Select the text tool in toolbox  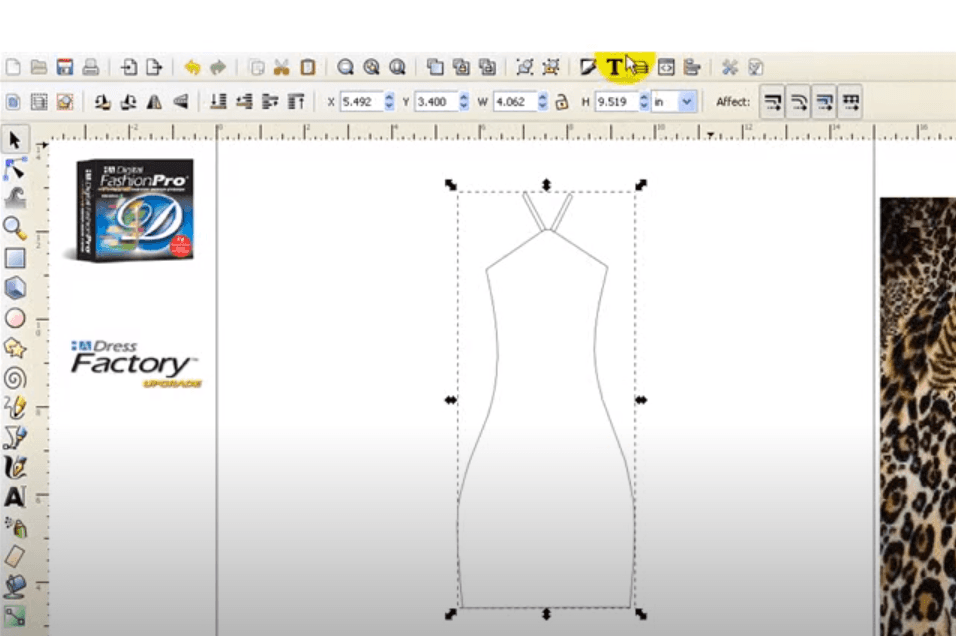click(15, 497)
